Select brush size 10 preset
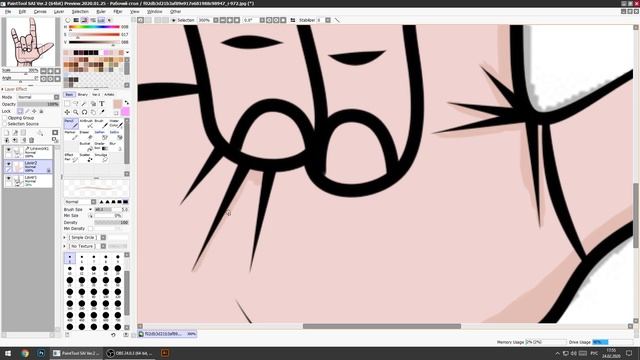 pos(70,269)
